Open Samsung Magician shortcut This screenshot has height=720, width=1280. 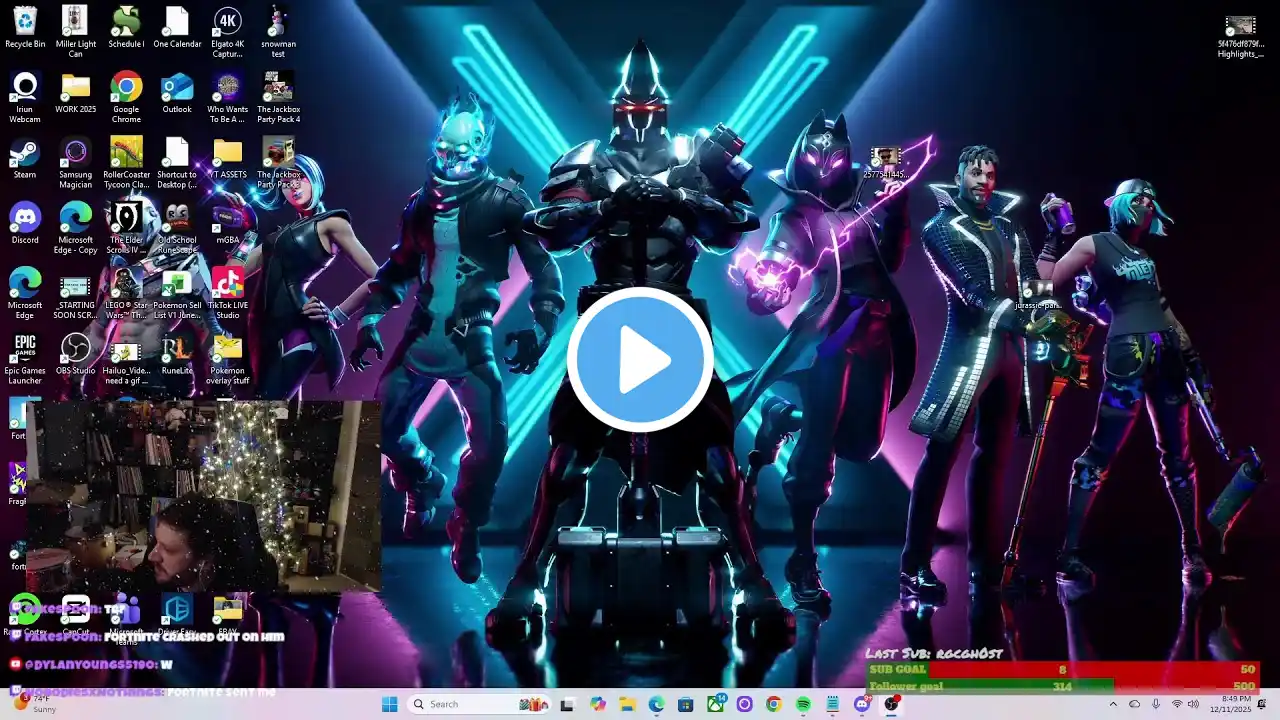76,162
